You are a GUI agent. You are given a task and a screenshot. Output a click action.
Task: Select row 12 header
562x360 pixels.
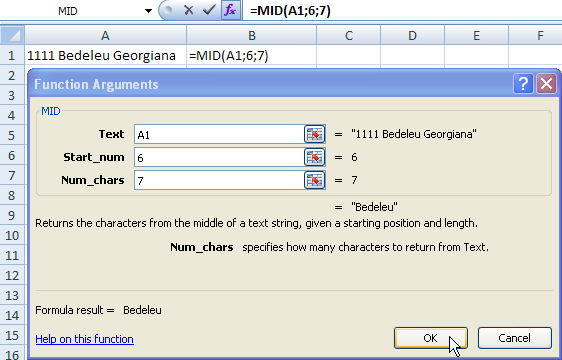(x=12, y=275)
